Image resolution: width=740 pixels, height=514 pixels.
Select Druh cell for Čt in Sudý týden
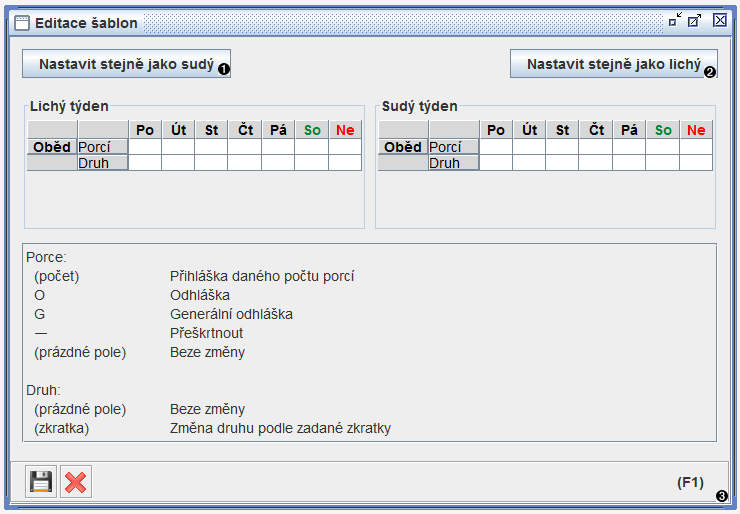(596, 163)
